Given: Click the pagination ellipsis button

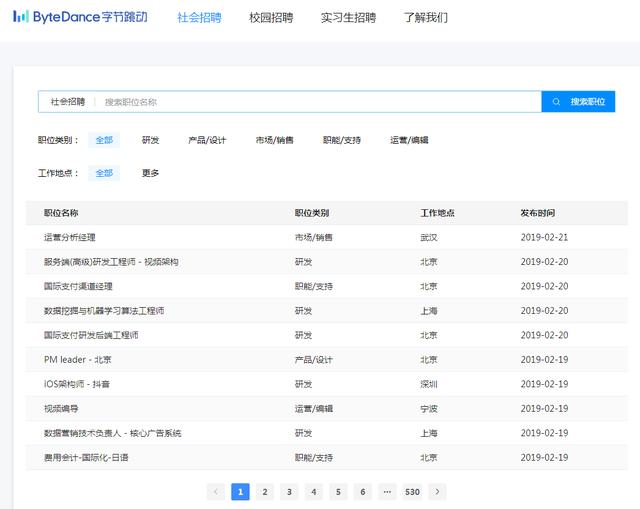Looking at the screenshot, I should tap(387, 491).
